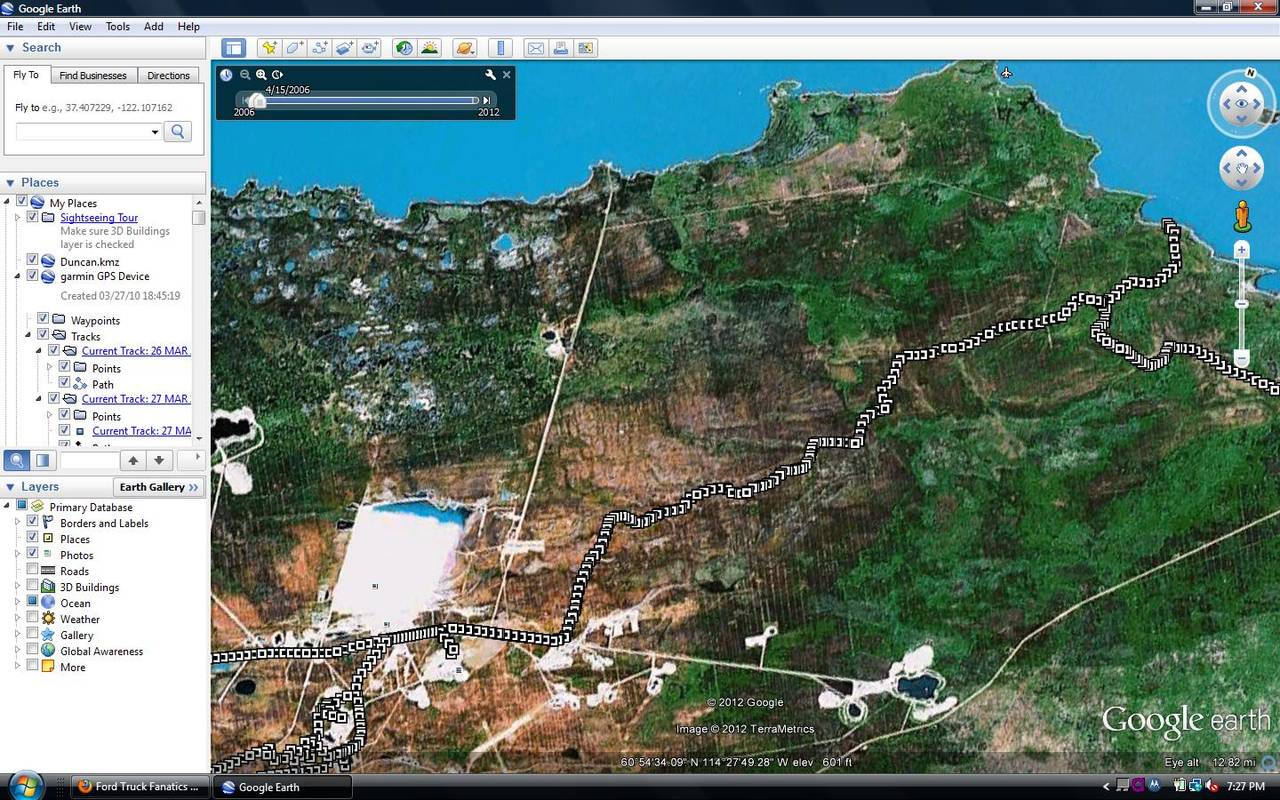Click the clock icon in time slider

[227, 75]
